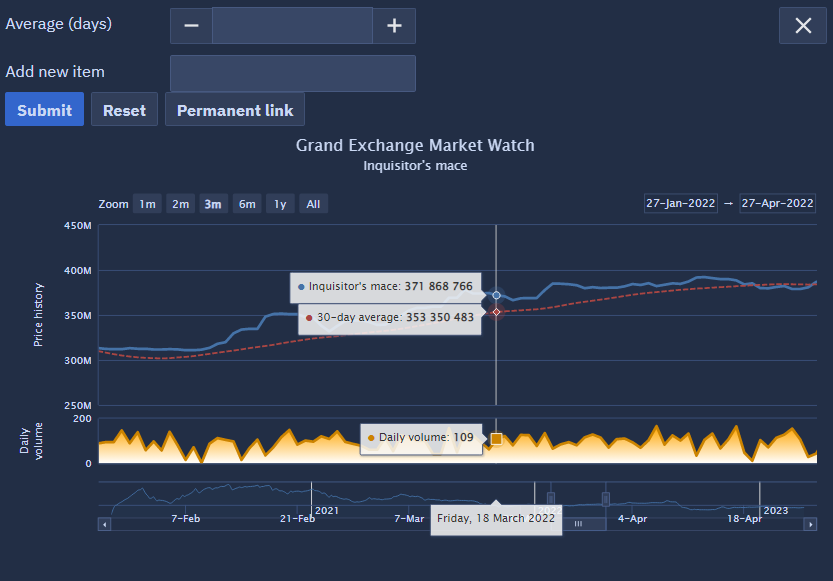Click the Average (days) input field

(292, 25)
